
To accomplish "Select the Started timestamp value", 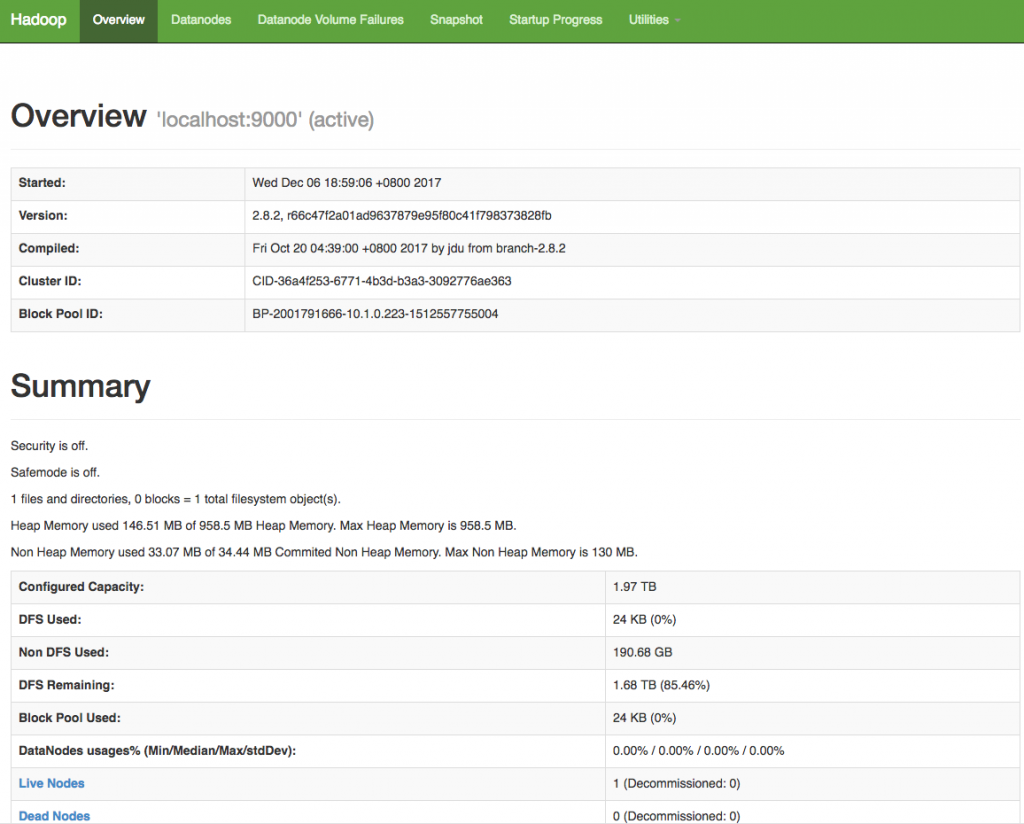I will tap(347, 183).
